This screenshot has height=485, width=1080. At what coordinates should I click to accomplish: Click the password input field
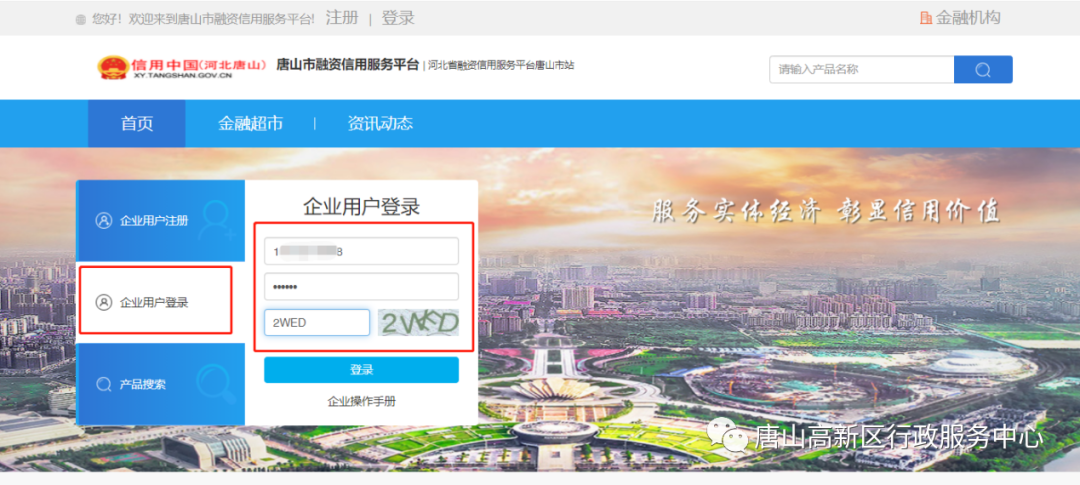(361, 287)
